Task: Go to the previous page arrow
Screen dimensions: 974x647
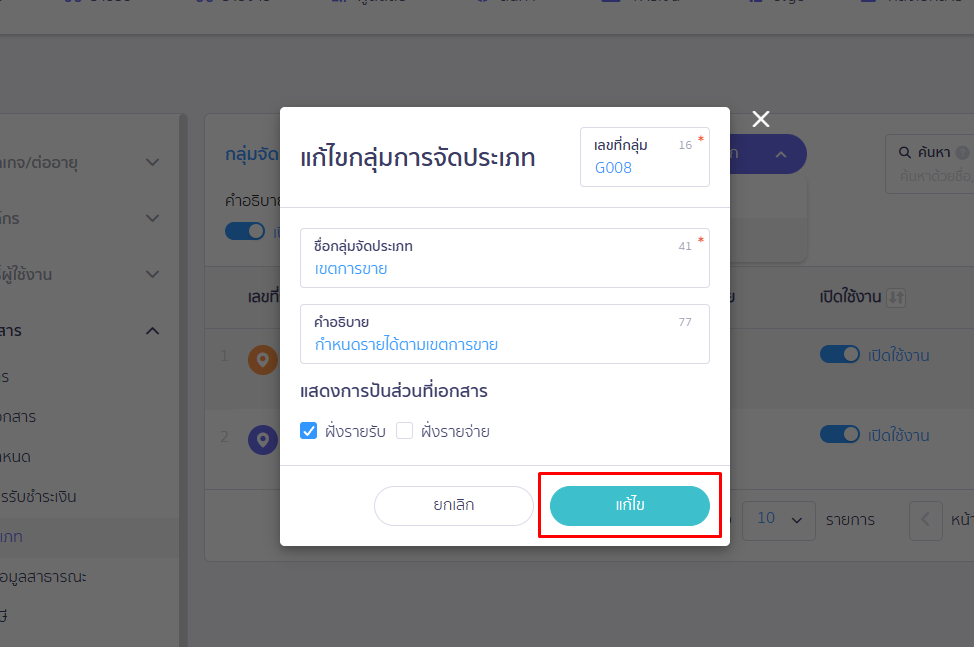Action: pyautogui.click(x=925, y=520)
